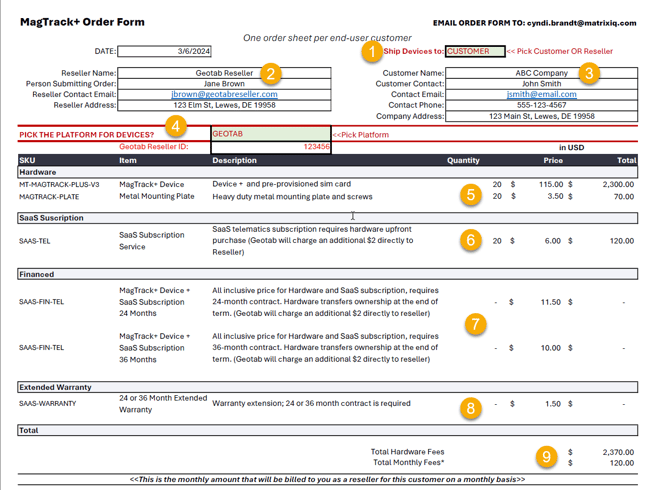655x490 pixels.
Task: Click the MagTrack+ Order Form title
Action: pyautogui.click(x=82, y=22)
